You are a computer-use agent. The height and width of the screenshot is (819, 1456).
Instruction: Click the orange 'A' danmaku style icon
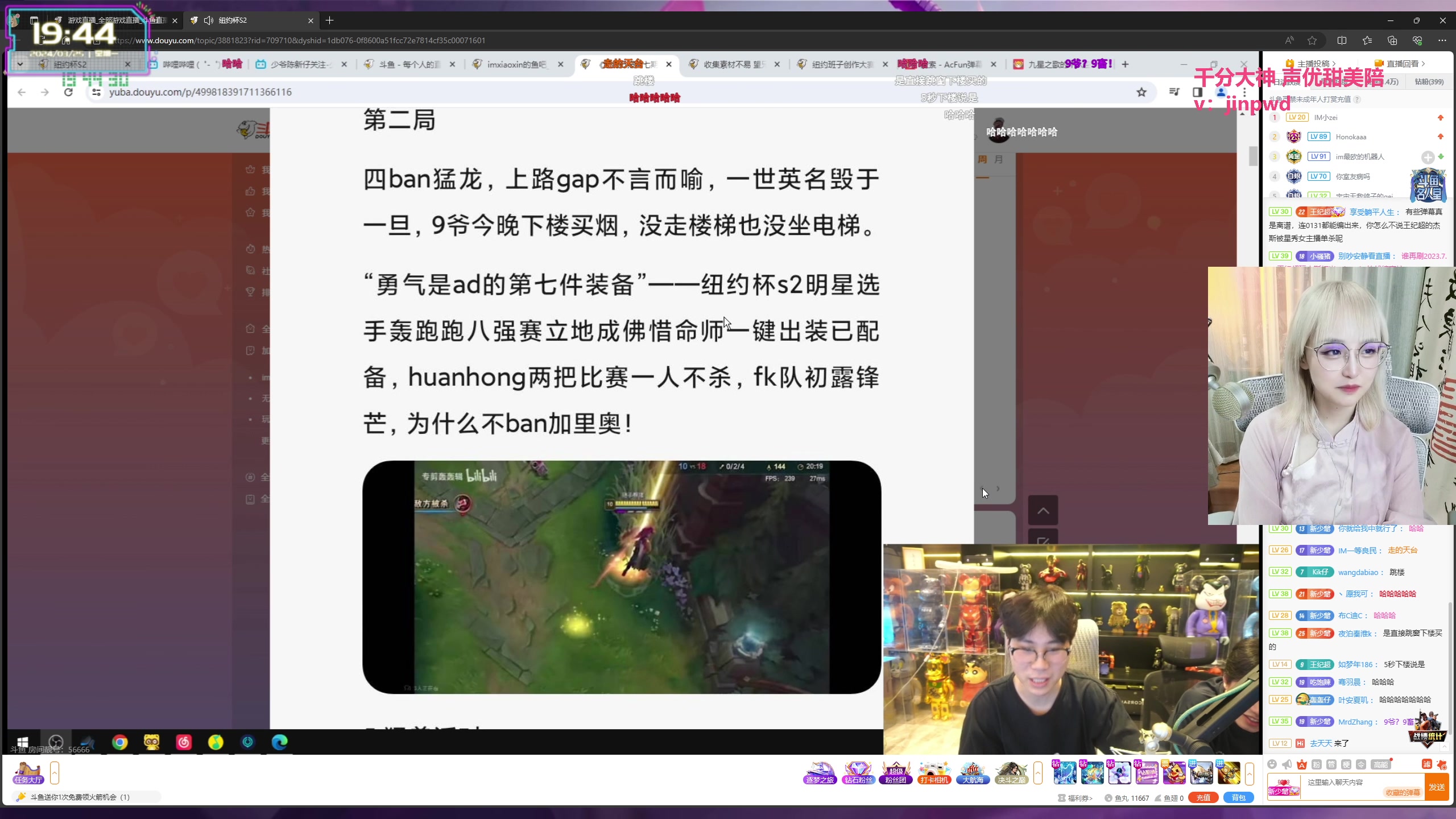1302,764
